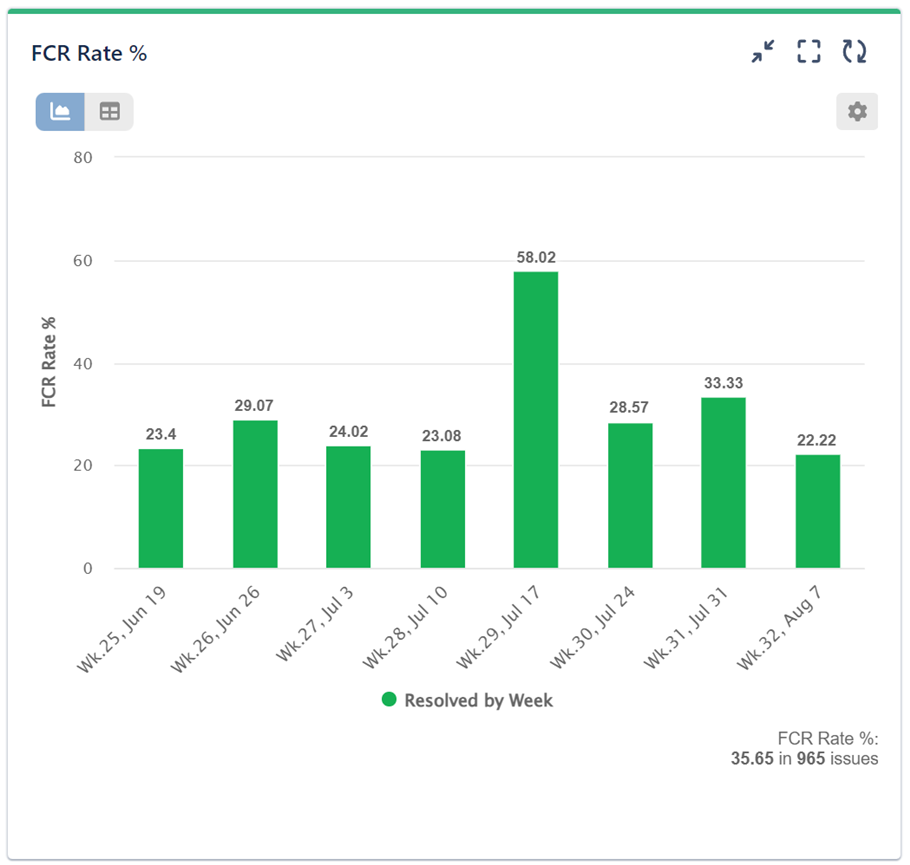Open chart settings with the gear icon
The image size is (910, 865).
click(x=857, y=112)
